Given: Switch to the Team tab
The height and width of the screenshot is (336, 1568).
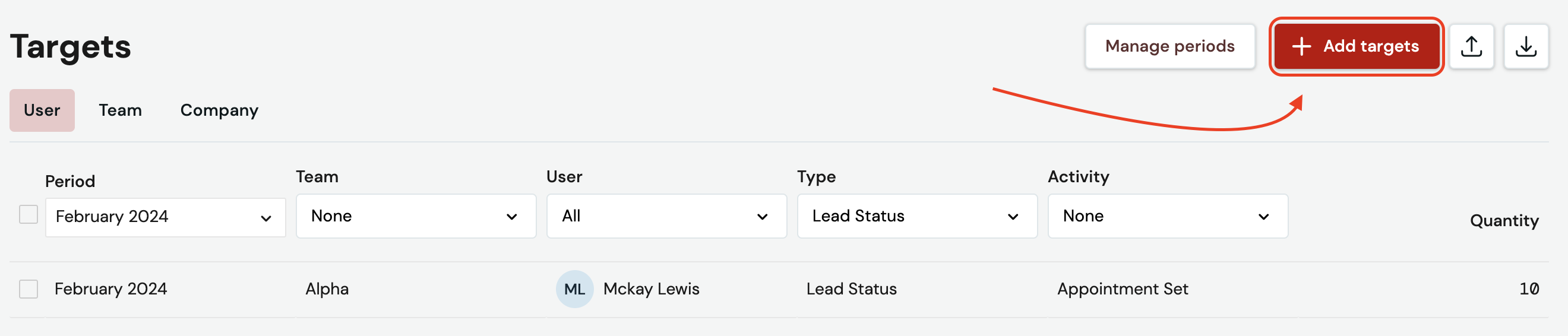Looking at the screenshot, I should point(121,110).
